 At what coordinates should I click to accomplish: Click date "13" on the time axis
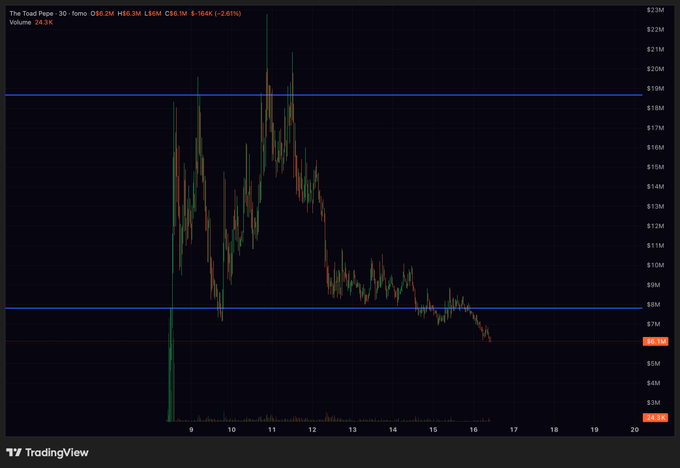point(353,429)
